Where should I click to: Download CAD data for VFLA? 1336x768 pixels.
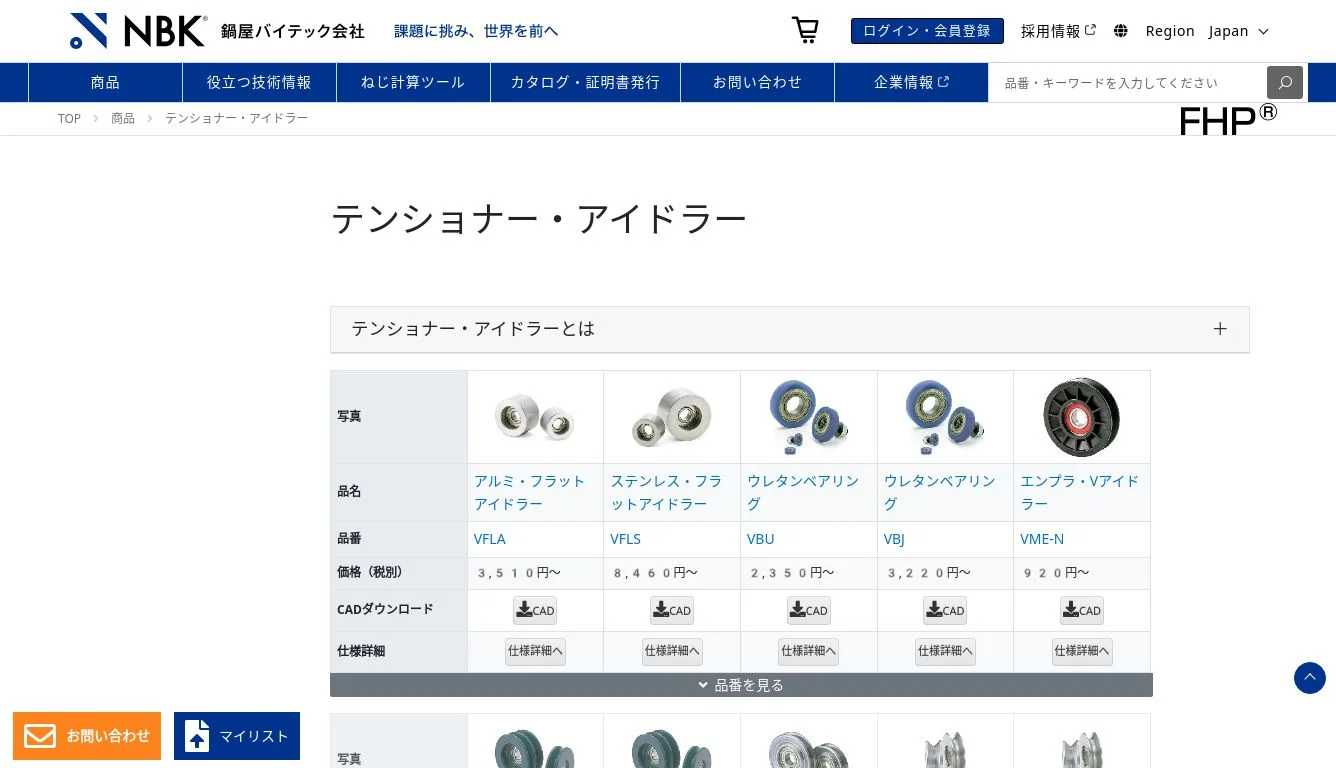pos(535,610)
